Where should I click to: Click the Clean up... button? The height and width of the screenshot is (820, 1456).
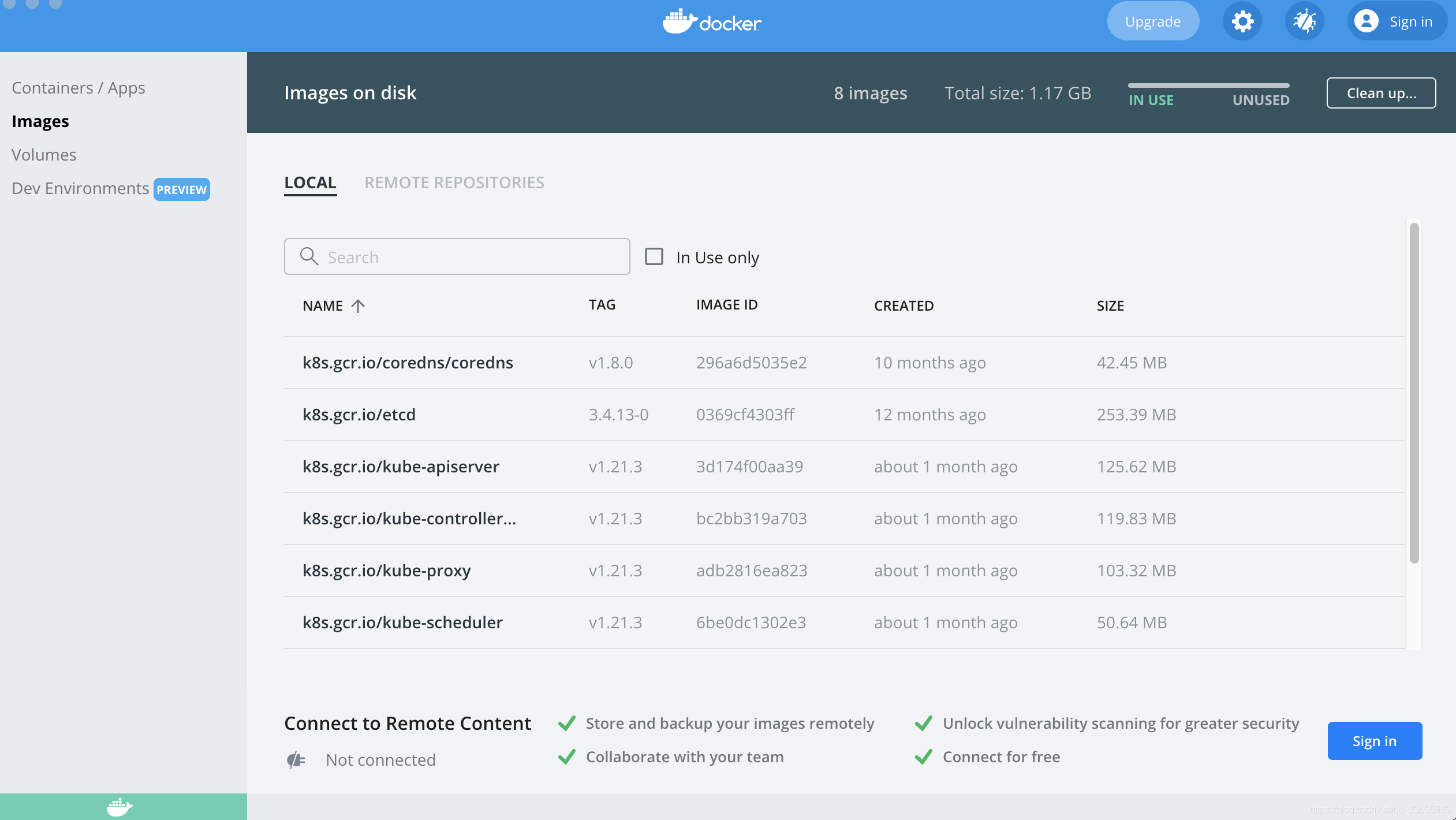pos(1381,93)
